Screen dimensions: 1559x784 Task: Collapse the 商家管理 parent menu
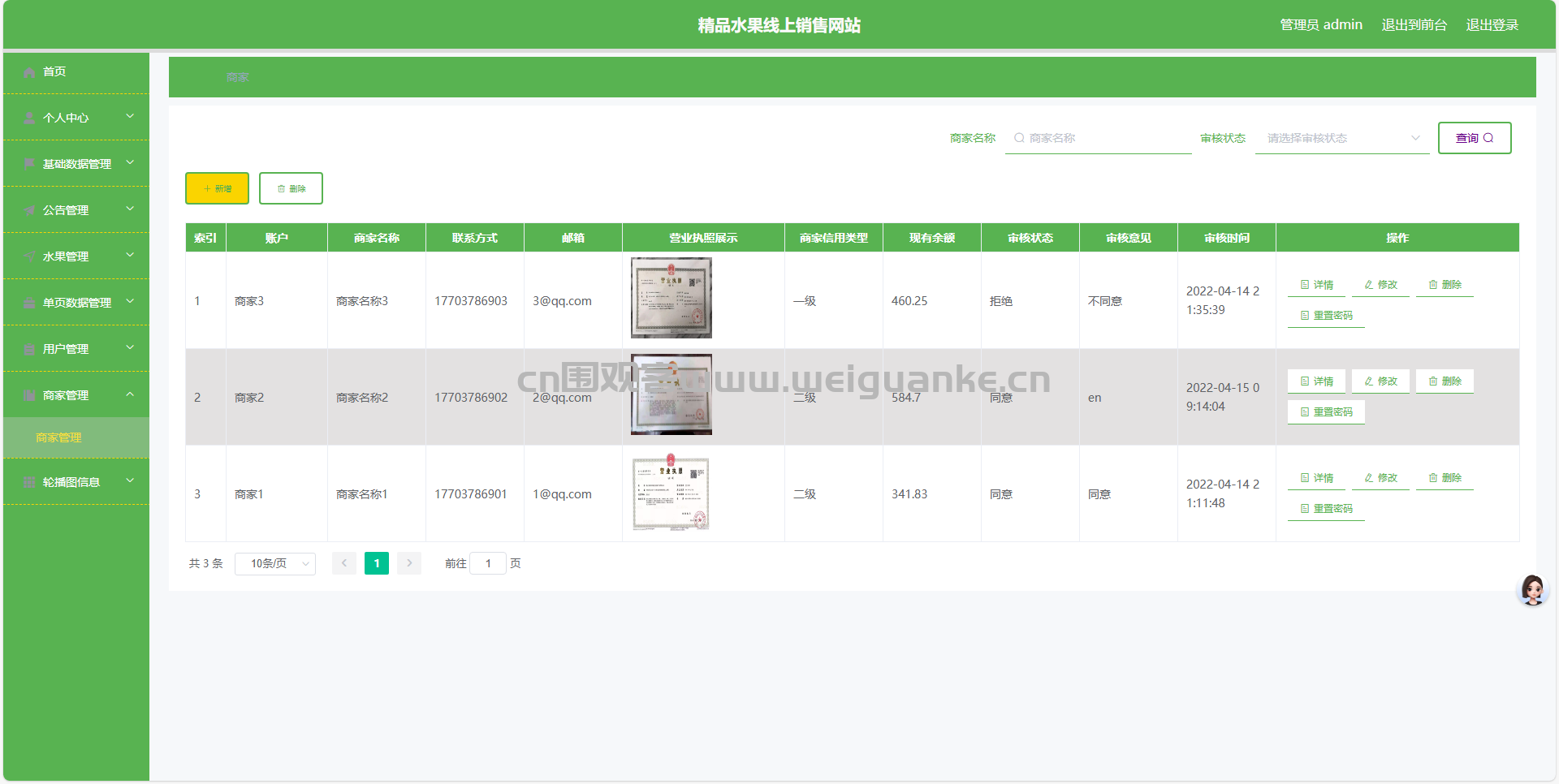pyautogui.click(x=76, y=395)
